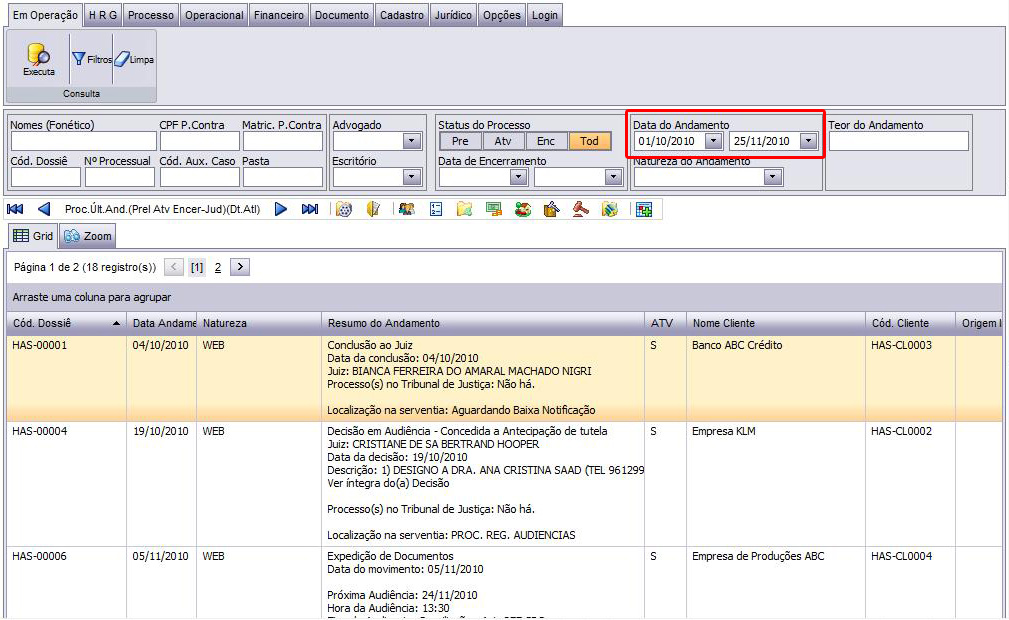The width and height of the screenshot is (1009, 620).
Task: Sort by the Nome Cliente column header
Action: 775,323
